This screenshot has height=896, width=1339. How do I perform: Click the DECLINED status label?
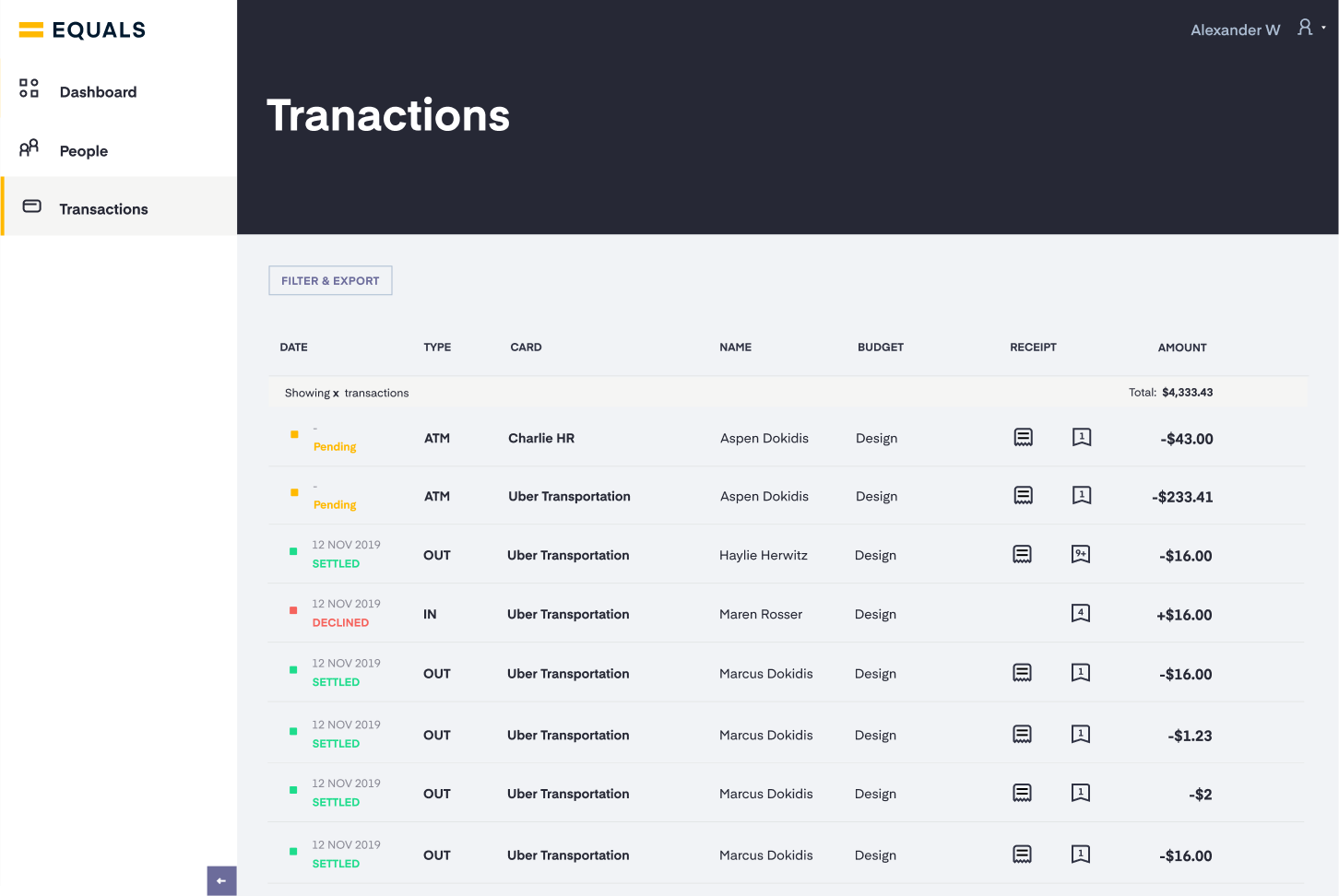[340, 623]
